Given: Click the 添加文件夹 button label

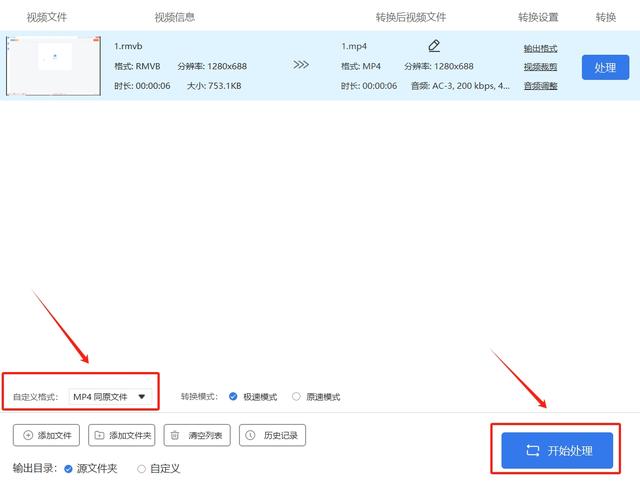Looking at the screenshot, I should [130, 435].
